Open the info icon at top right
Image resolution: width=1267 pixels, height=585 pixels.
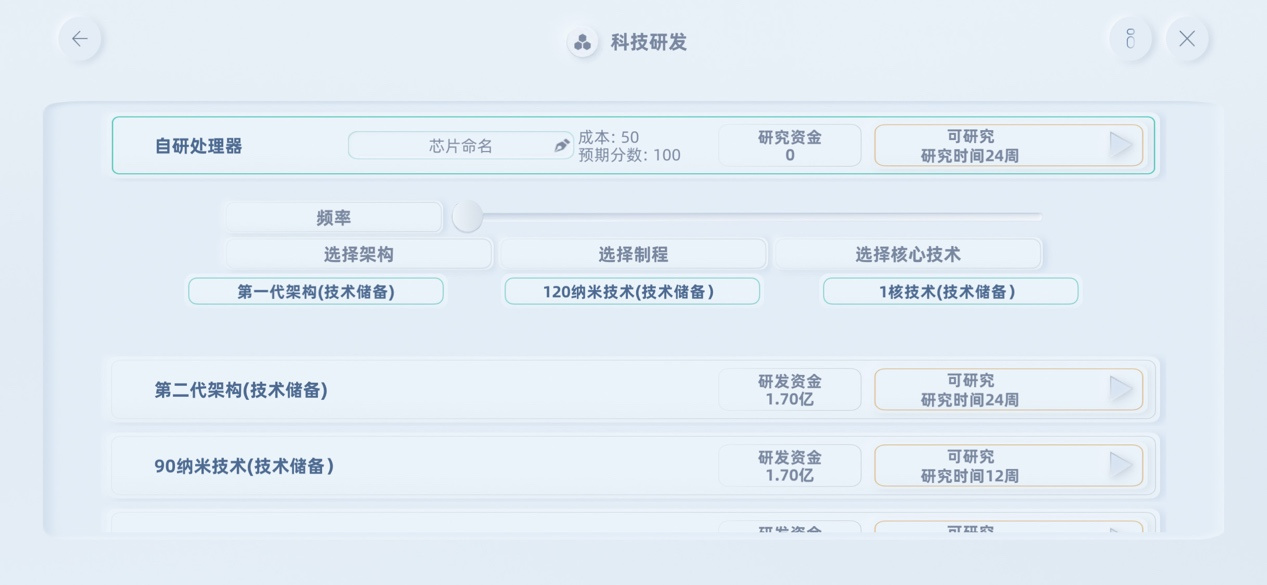[x=1130, y=39]
